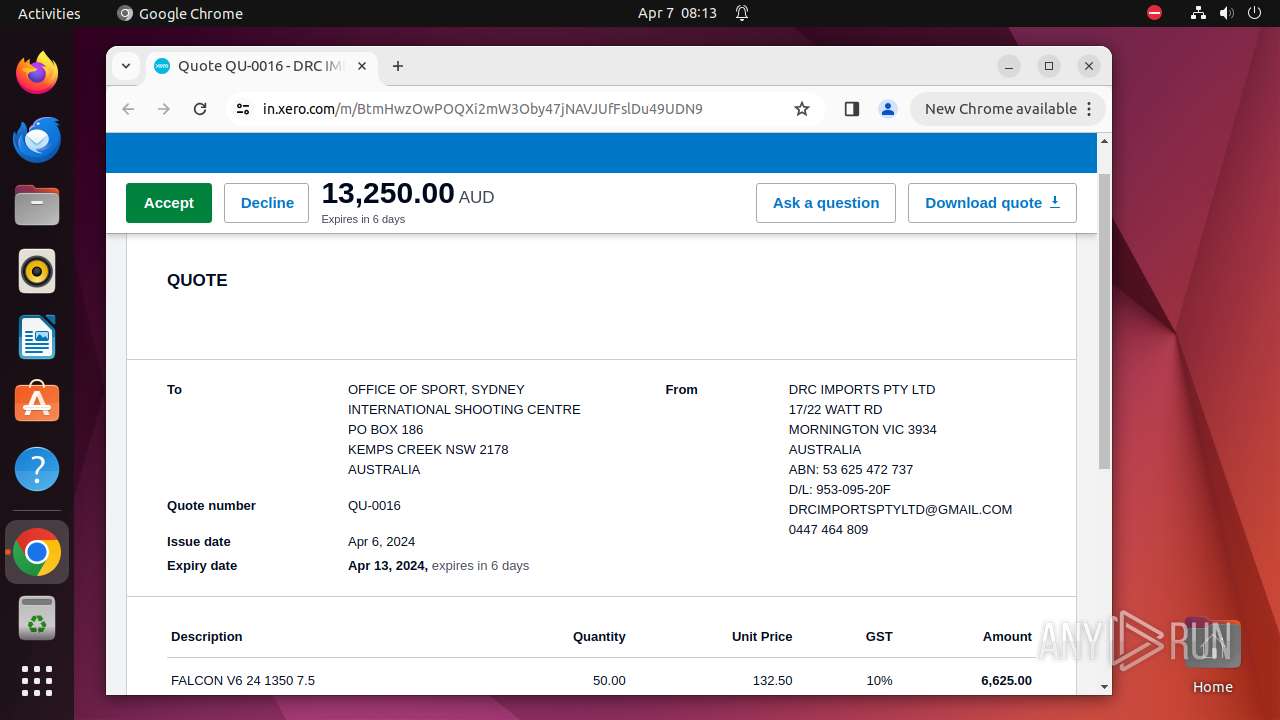1280x720 pixels.
Task: Click scrollbar down arrow
Action: (x=1104, y=686)
